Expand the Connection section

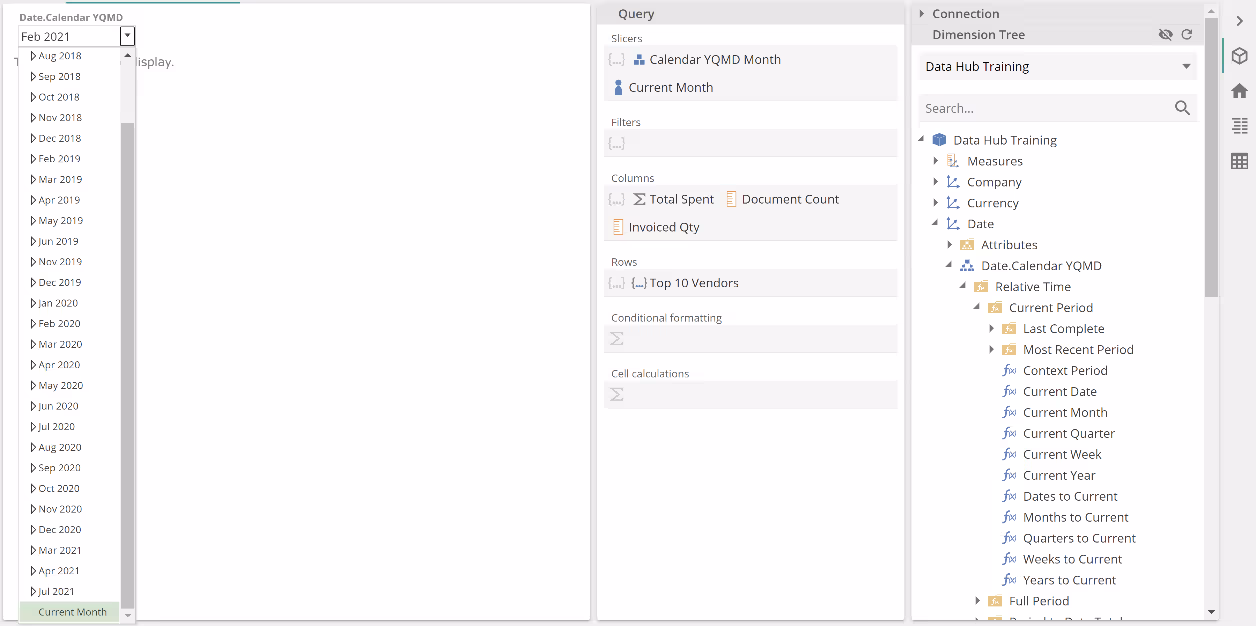click(922, 14)
